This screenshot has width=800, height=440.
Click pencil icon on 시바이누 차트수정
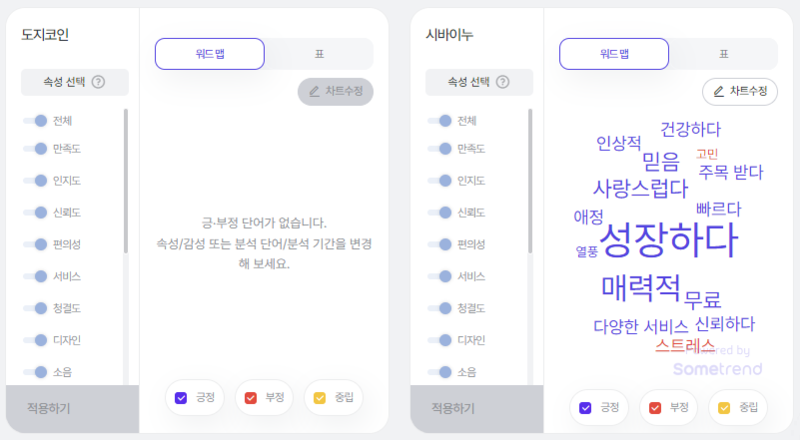[x=718, y=91]
